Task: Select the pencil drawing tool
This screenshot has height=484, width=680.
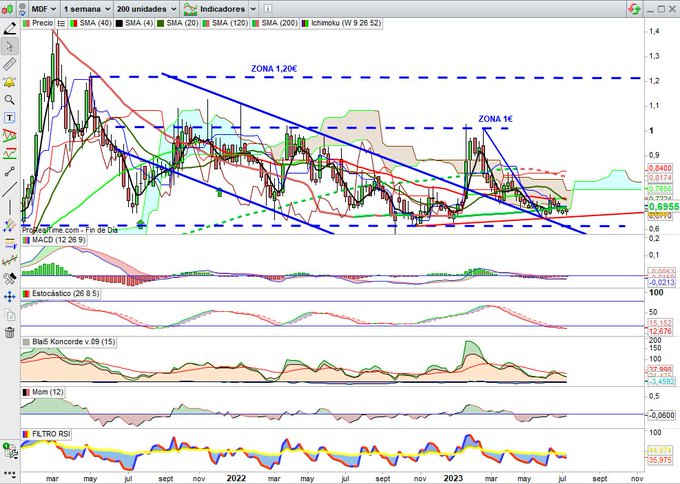Action: (9, 29)
